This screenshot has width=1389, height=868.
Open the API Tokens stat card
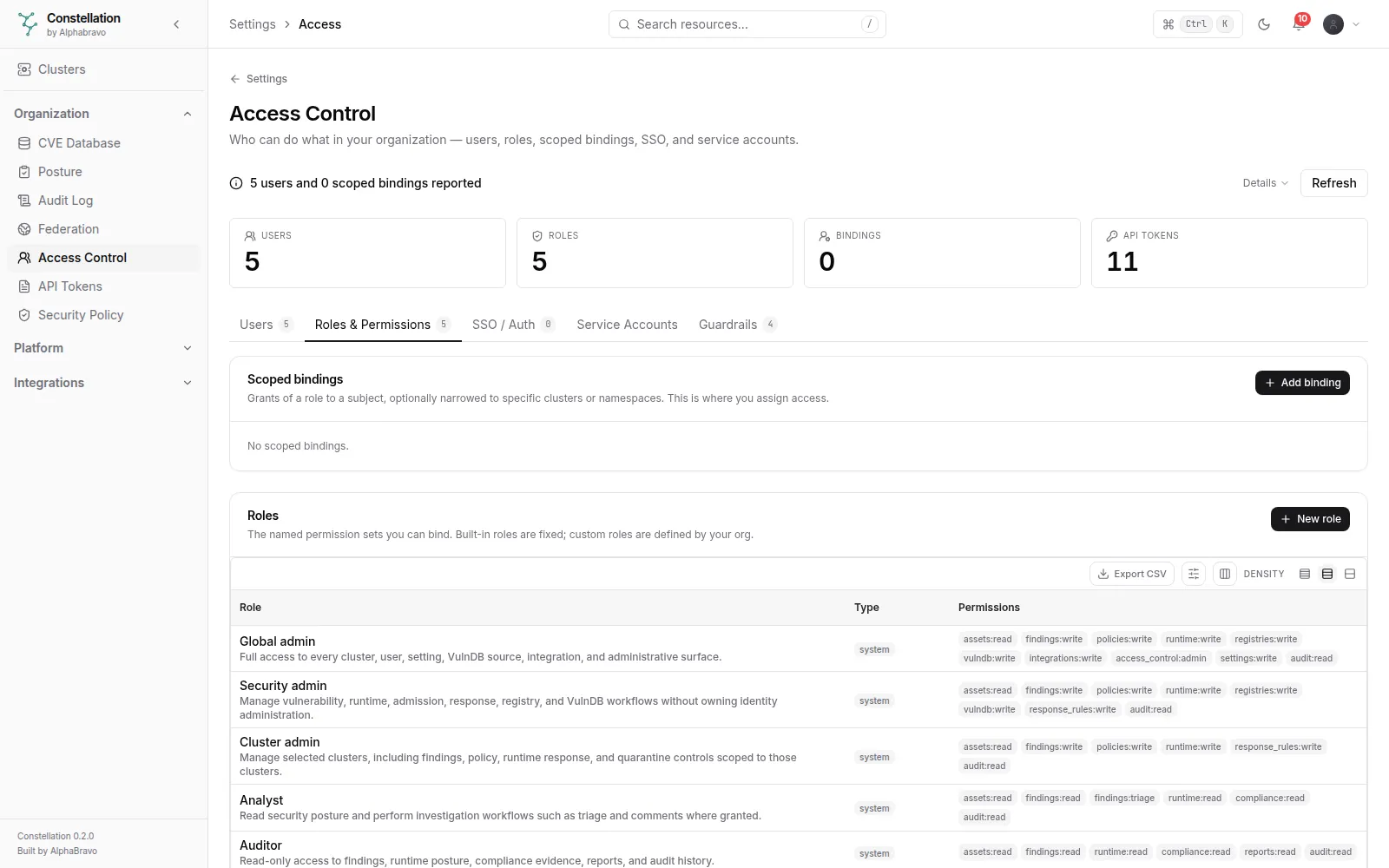(x=1229, y=253)
